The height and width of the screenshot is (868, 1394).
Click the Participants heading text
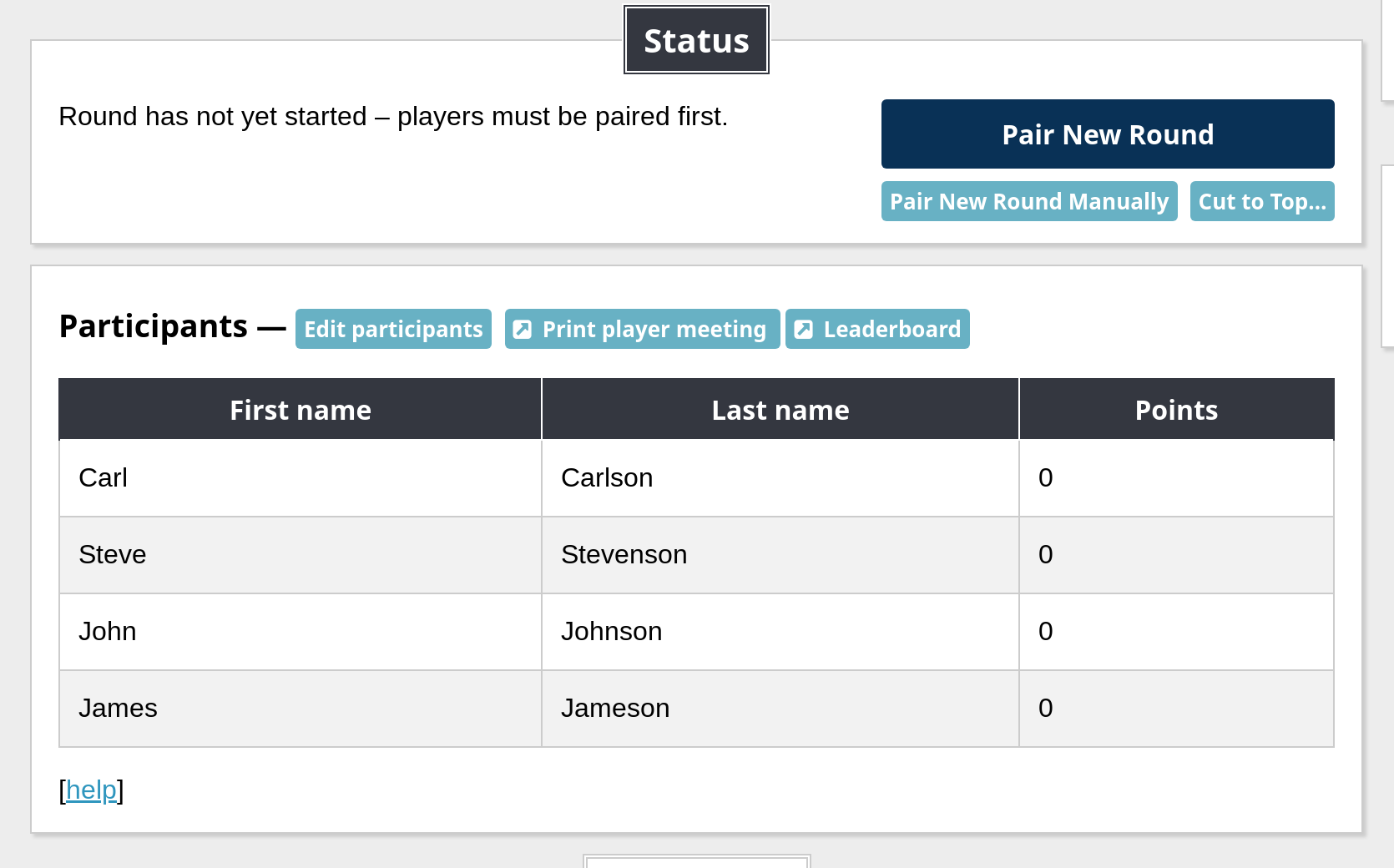coord(154,326)
